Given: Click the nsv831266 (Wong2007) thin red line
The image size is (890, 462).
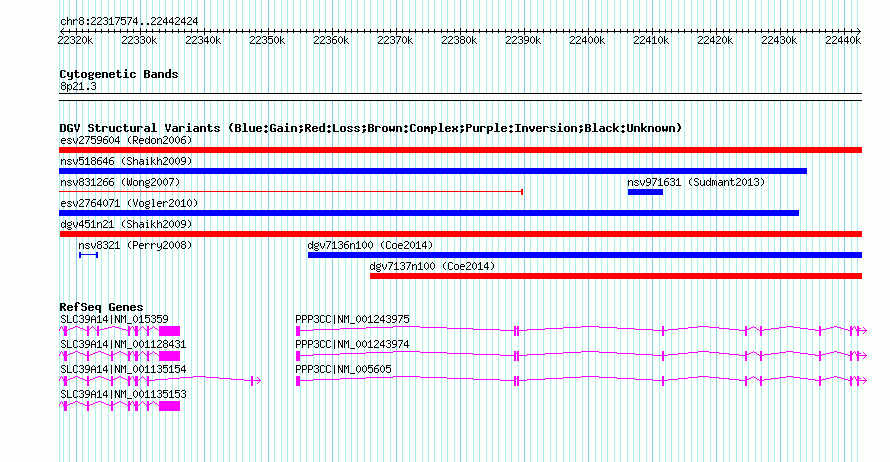Looking at the screenshot, I should [291, 192].
